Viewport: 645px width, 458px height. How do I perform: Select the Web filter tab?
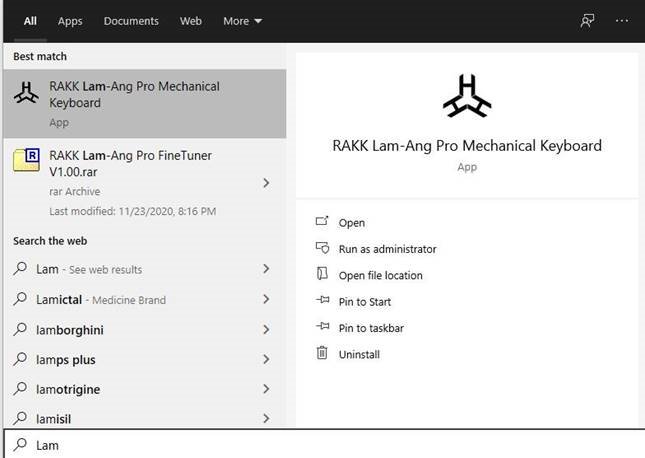coord(190,20)
